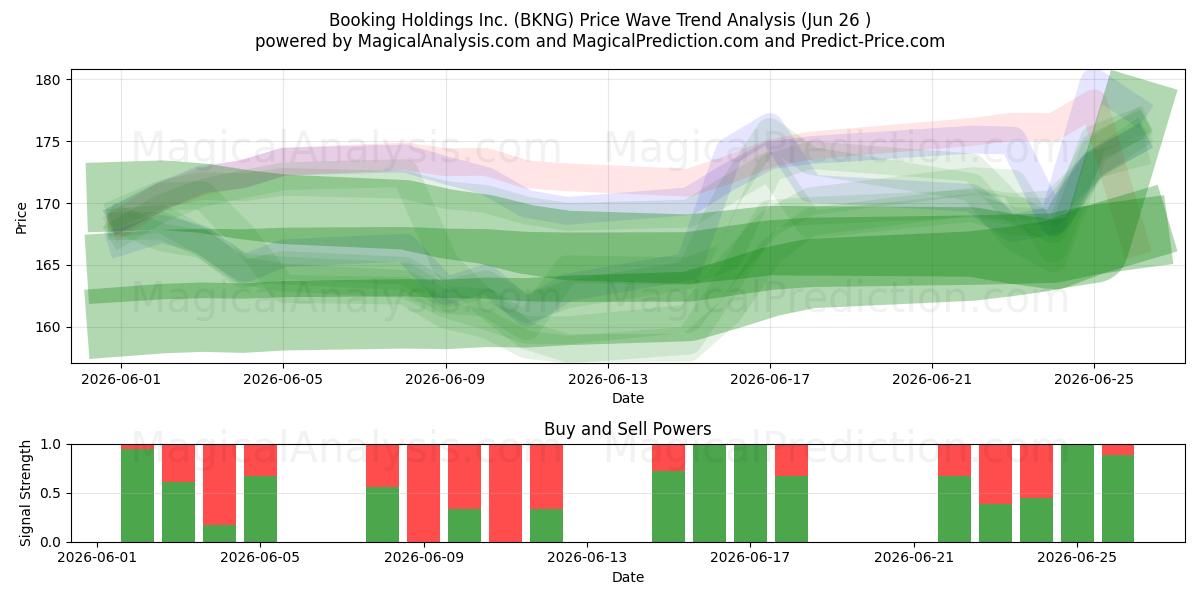
Task: Click the 165 price tick label
Action: coord(50,265)
